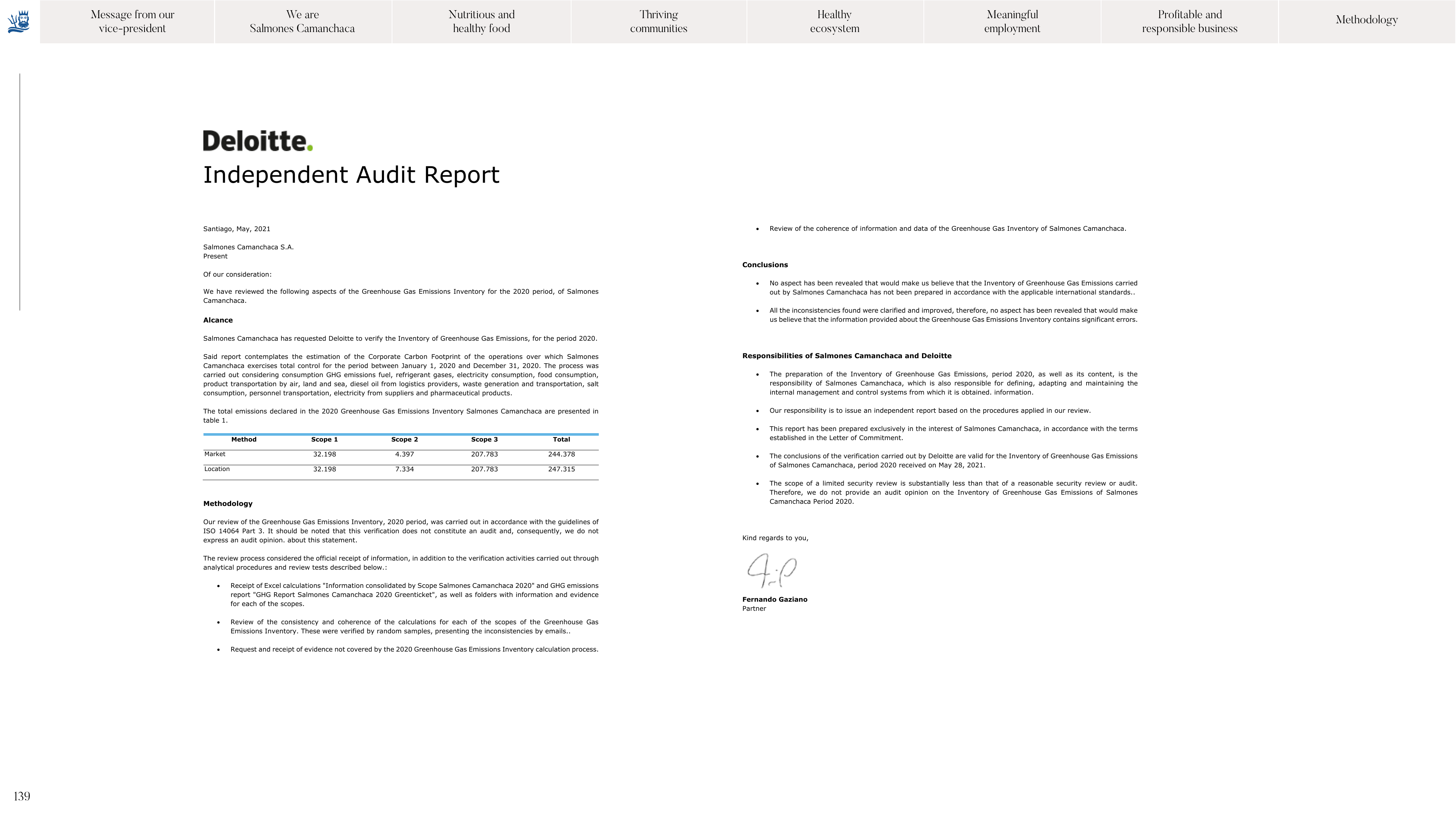This screenshot has height=819, width=1456.
Task: Click the 'Scope 1' table header
Action: (x=324, y=439)
